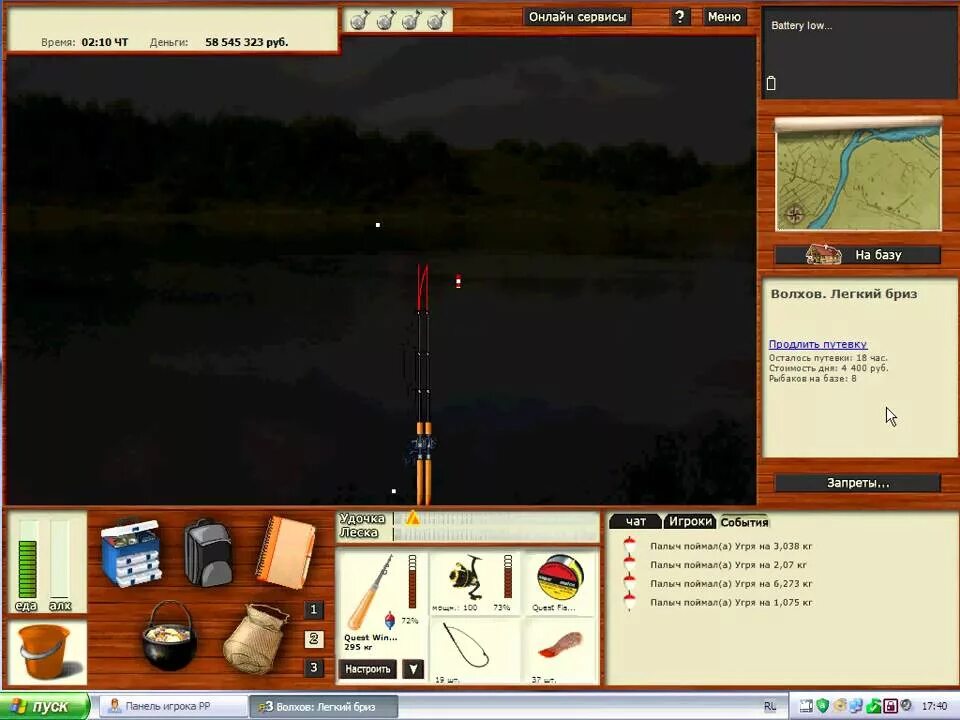Open the Меню button
Screen dimensions: 960x720
tap(724, 17)
